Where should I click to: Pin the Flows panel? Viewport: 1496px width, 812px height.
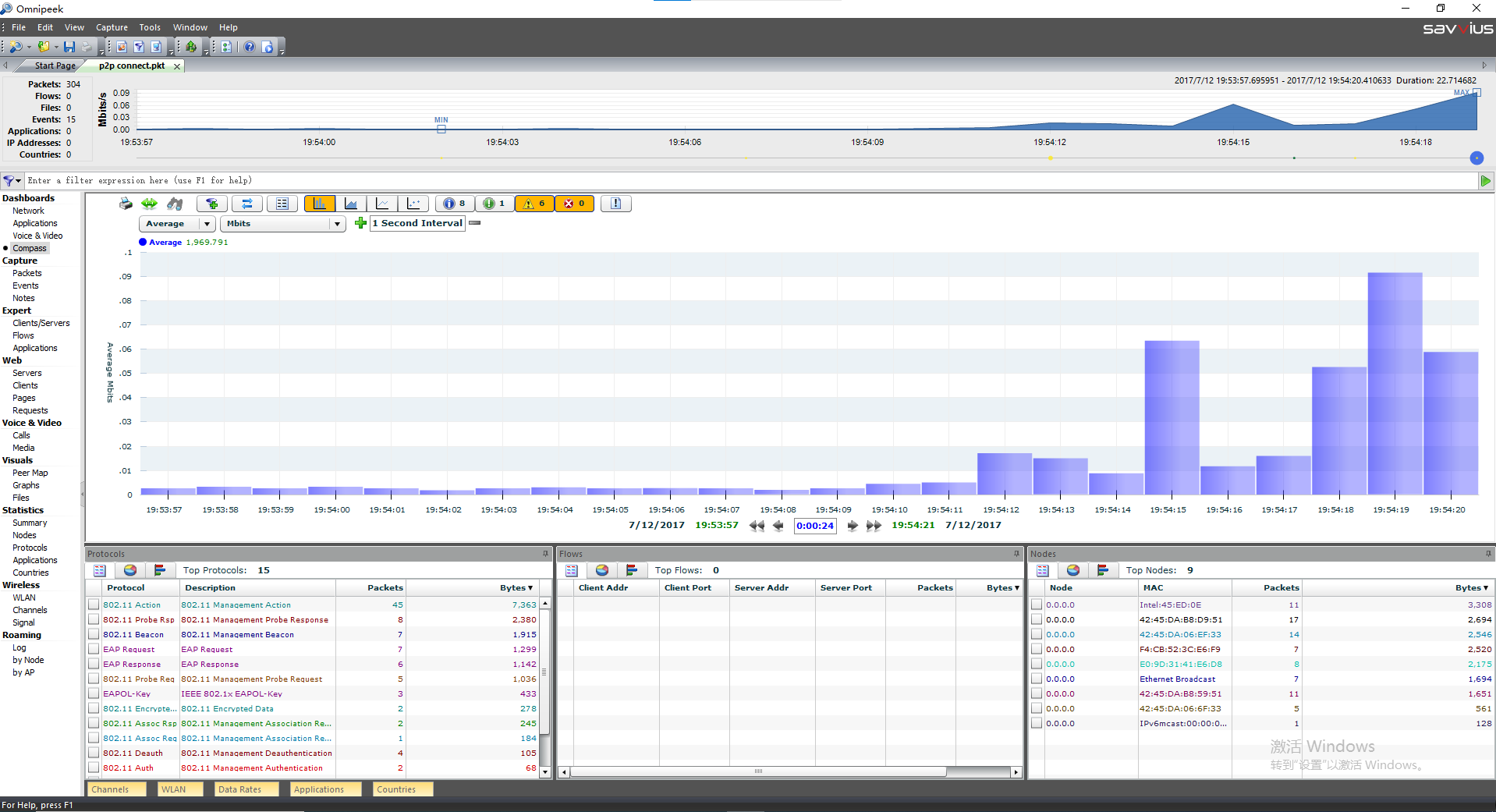point(1016,554)
